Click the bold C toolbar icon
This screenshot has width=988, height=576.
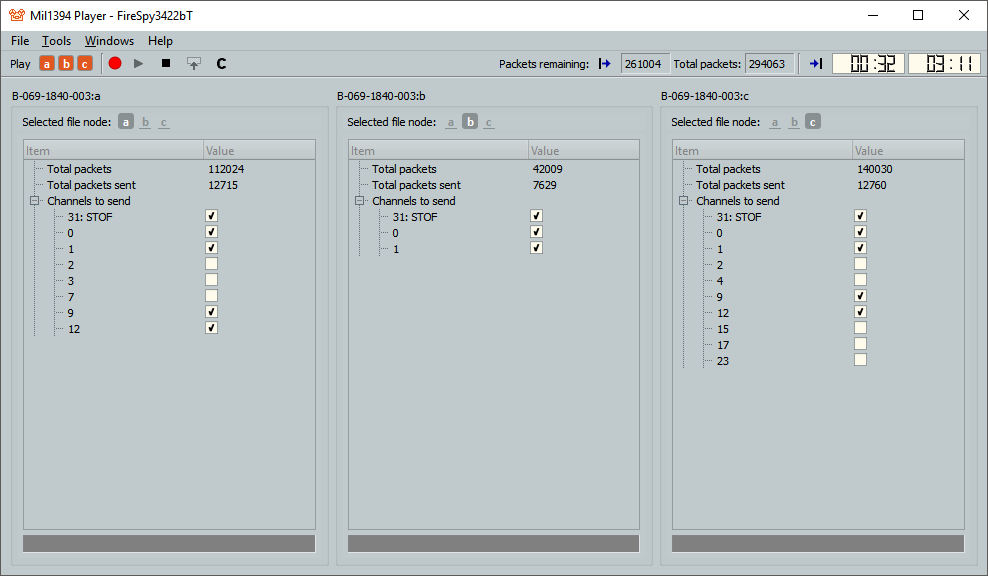[x=221, y=63]
